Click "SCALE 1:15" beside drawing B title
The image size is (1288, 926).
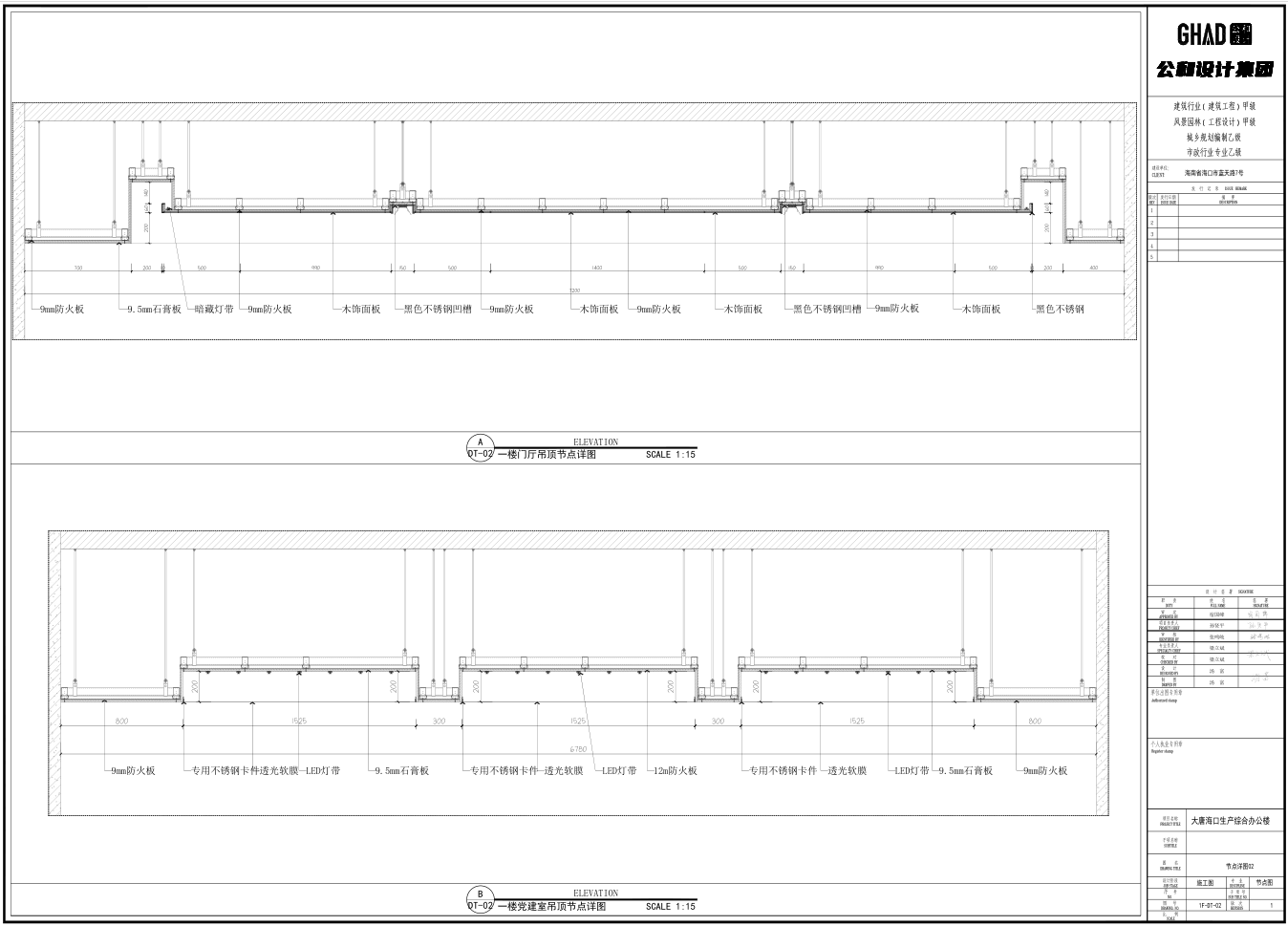tap(671, 906)
